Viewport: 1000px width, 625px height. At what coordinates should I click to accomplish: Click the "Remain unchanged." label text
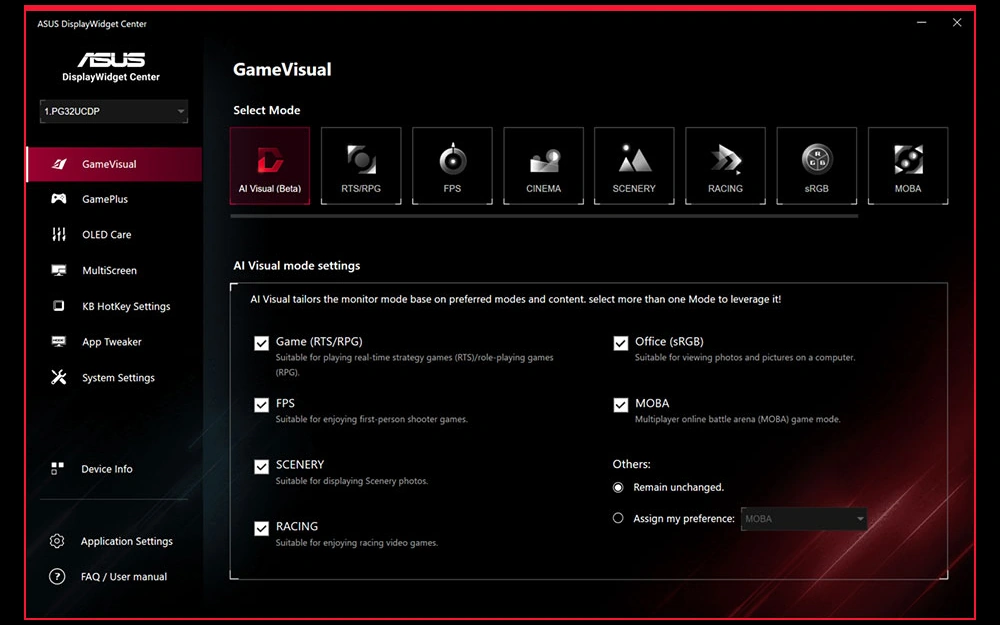pos(679,487)
